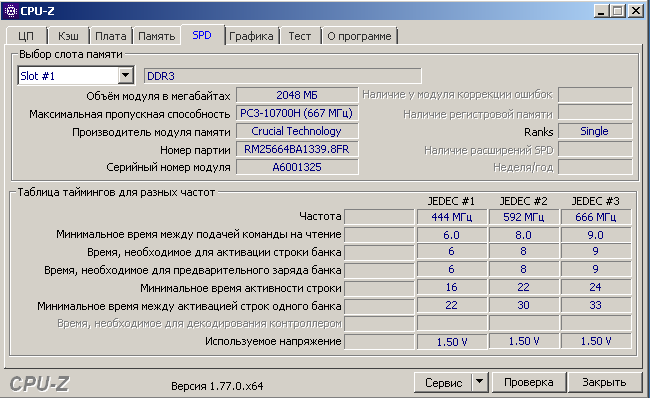Click the 8.0 read latency value

[x=524, y=235]
